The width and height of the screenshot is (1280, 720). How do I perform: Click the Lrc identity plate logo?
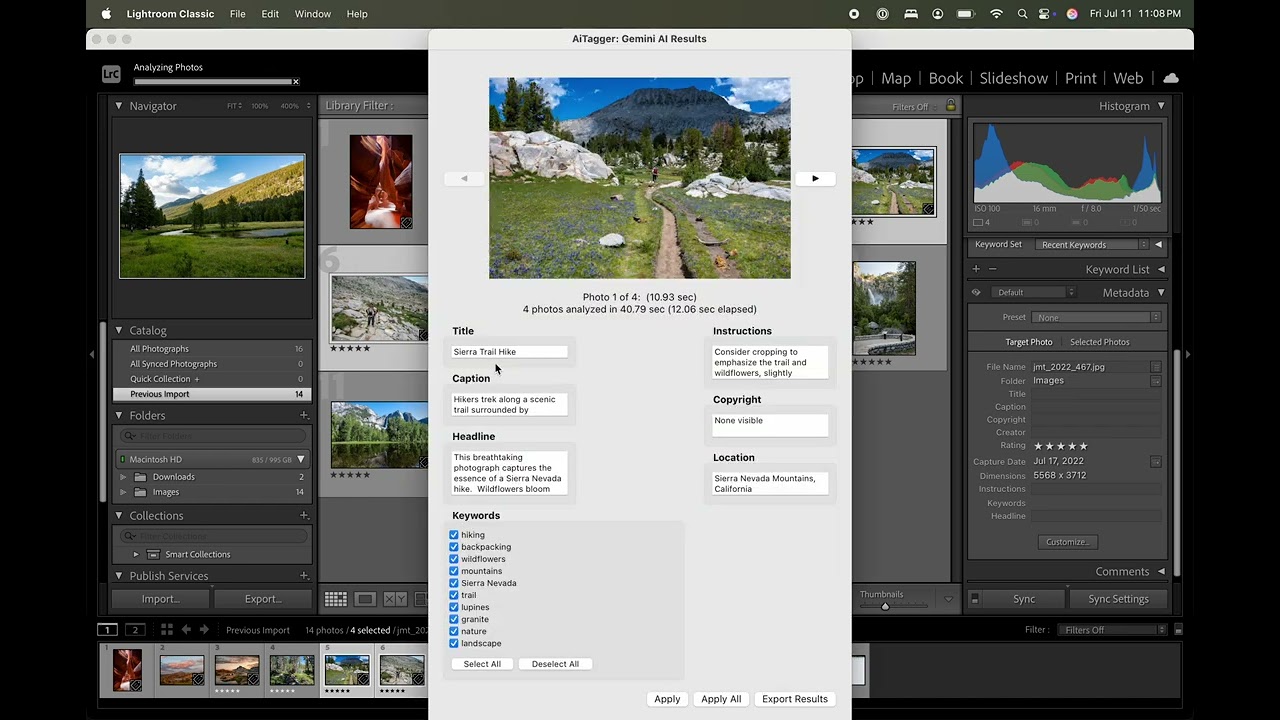pyautogui.click(x=111, y=74)
